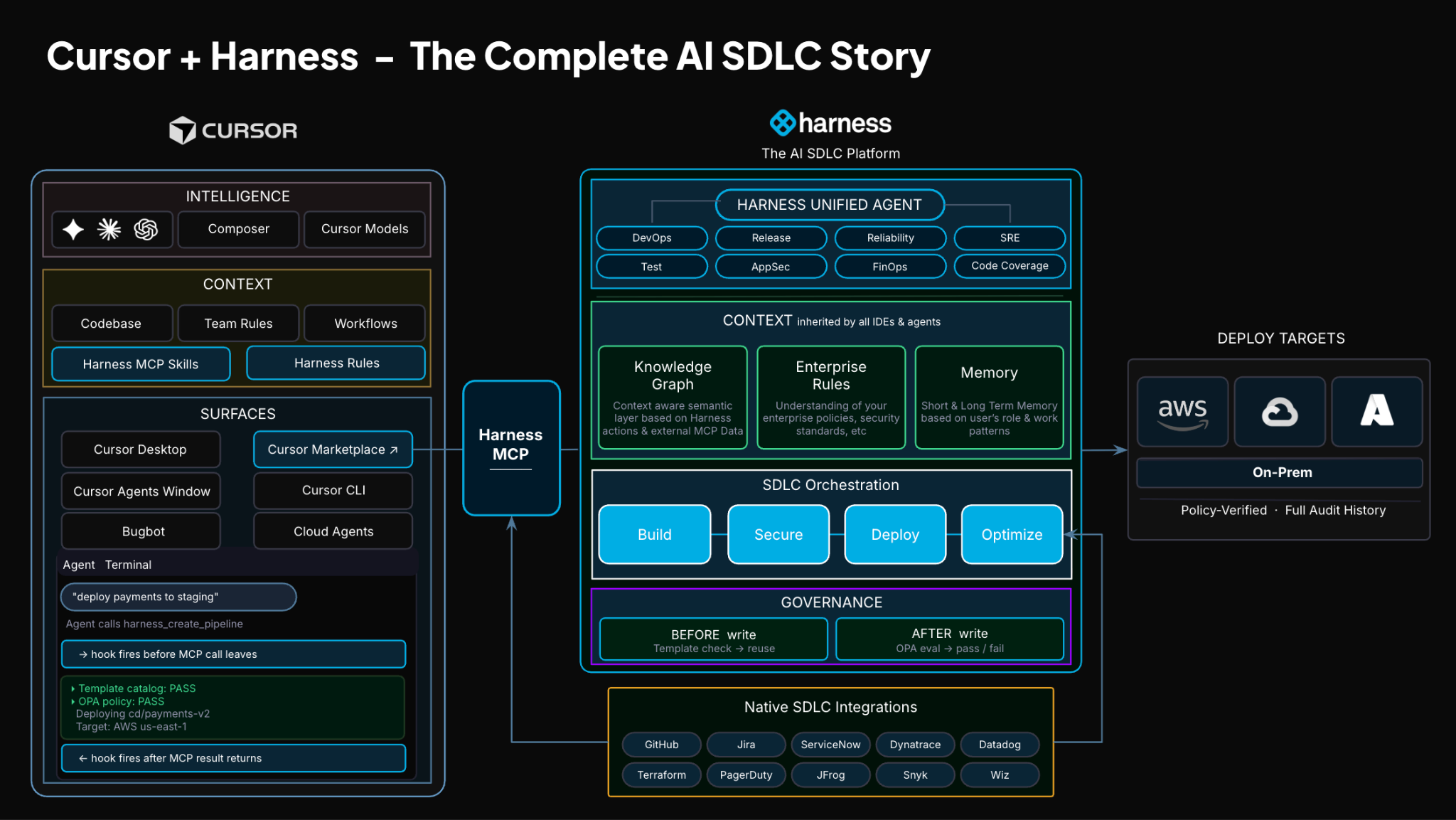Click "Template catalog: PASS" line
The width and height of the screenshot is (1456, 820).
coord(134,688)
